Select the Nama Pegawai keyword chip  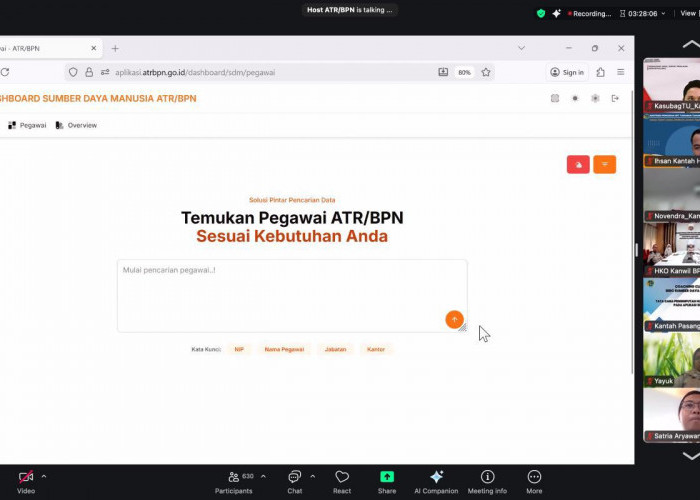[284, 349]
